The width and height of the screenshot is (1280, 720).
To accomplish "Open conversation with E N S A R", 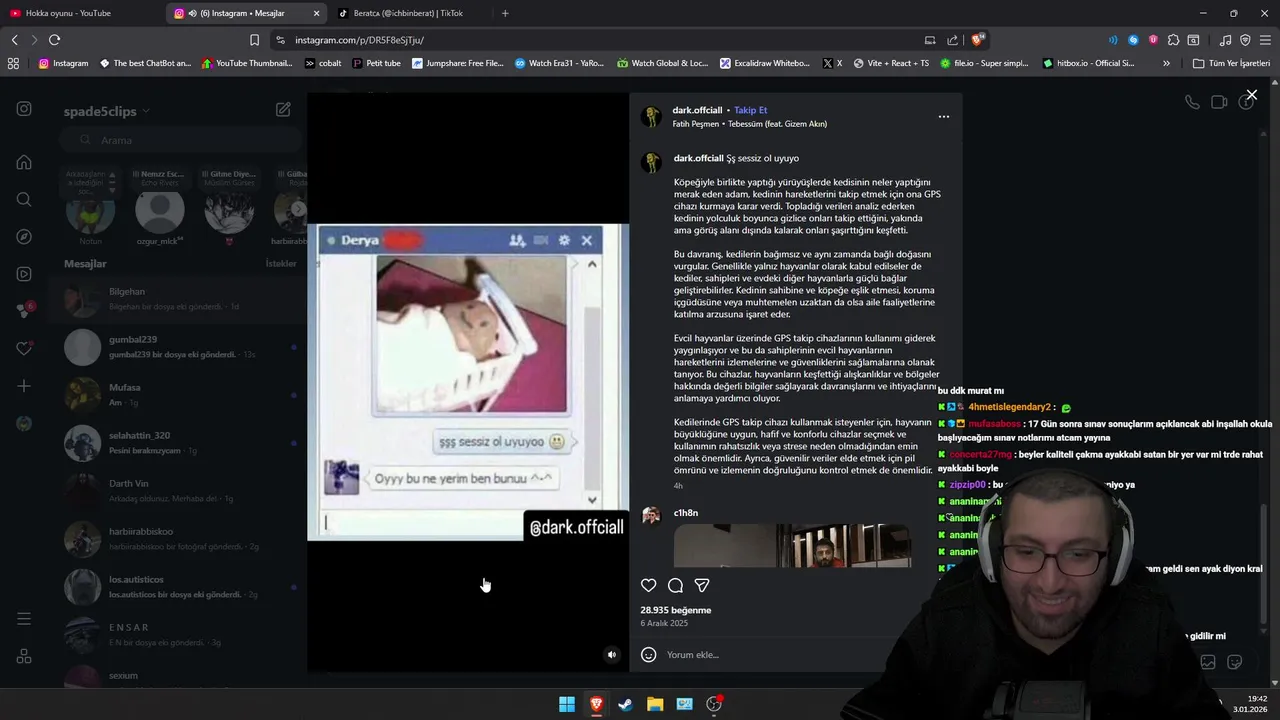I will [182, 634].
